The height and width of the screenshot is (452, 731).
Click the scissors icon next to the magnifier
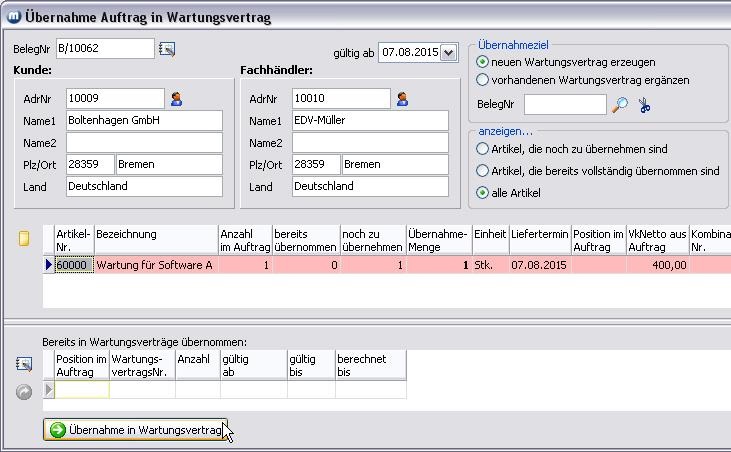click(644, 104)
